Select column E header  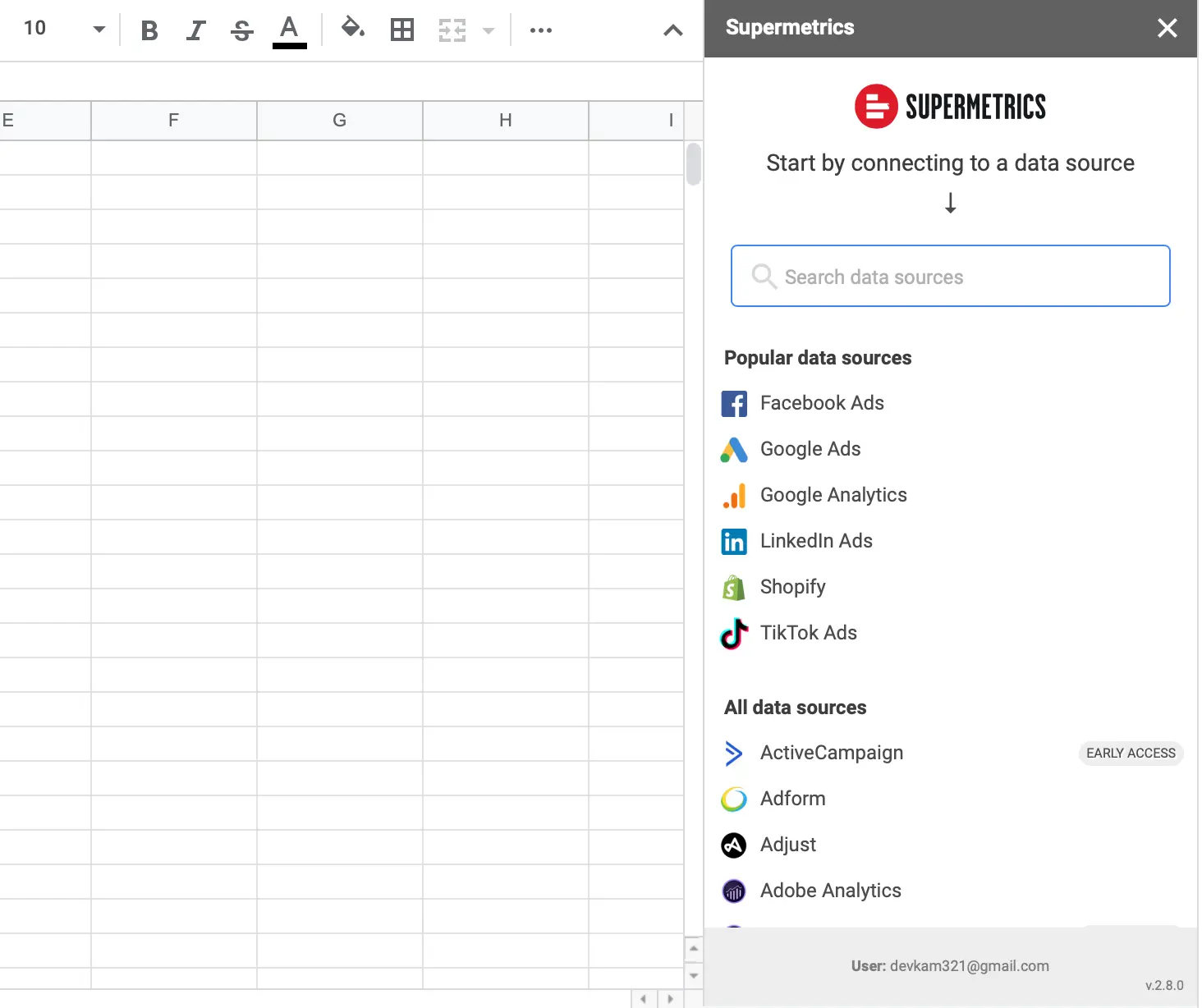tap(45, 121)
